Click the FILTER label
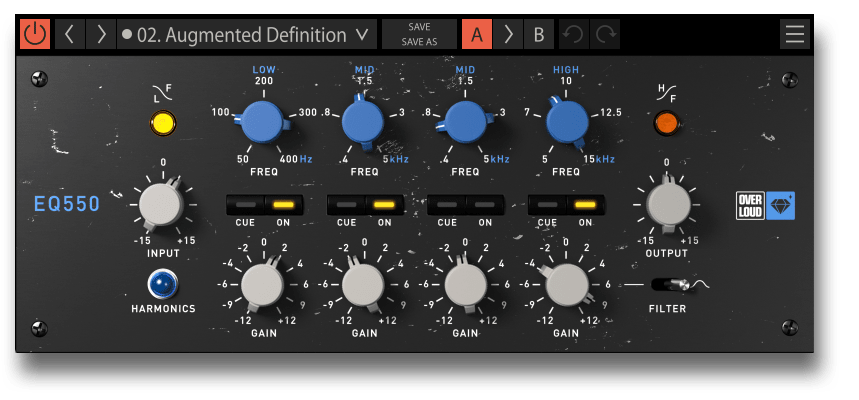859x400 pixels. click(667, 308)
